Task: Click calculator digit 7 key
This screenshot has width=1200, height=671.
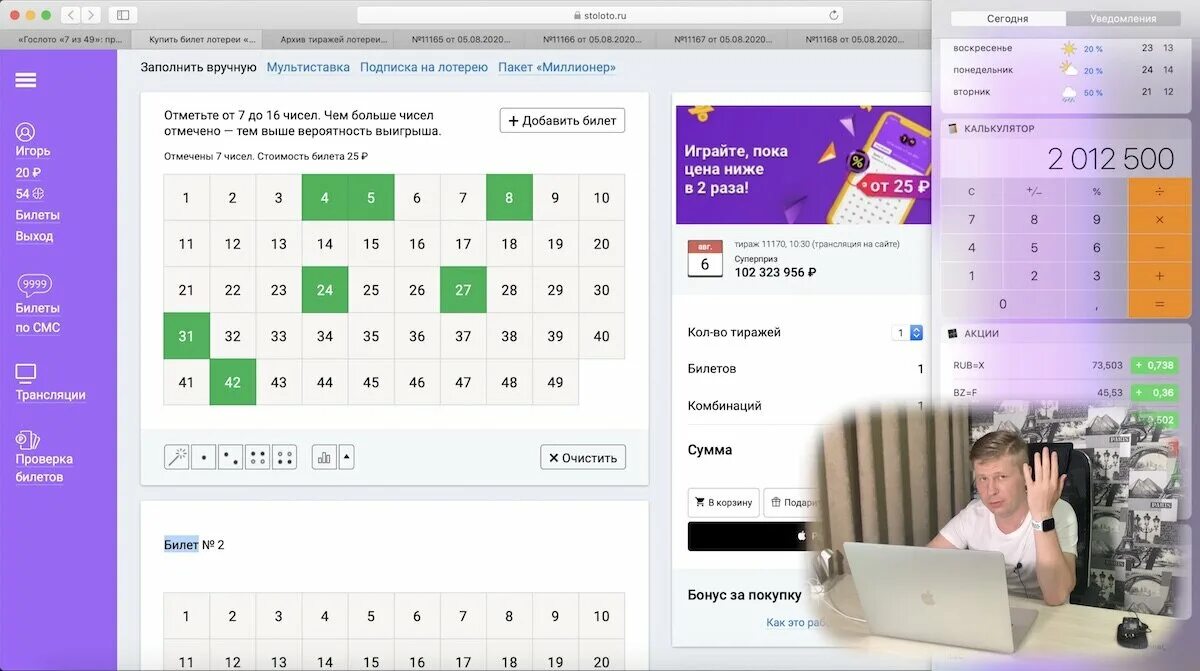Action: pos(971,219)
